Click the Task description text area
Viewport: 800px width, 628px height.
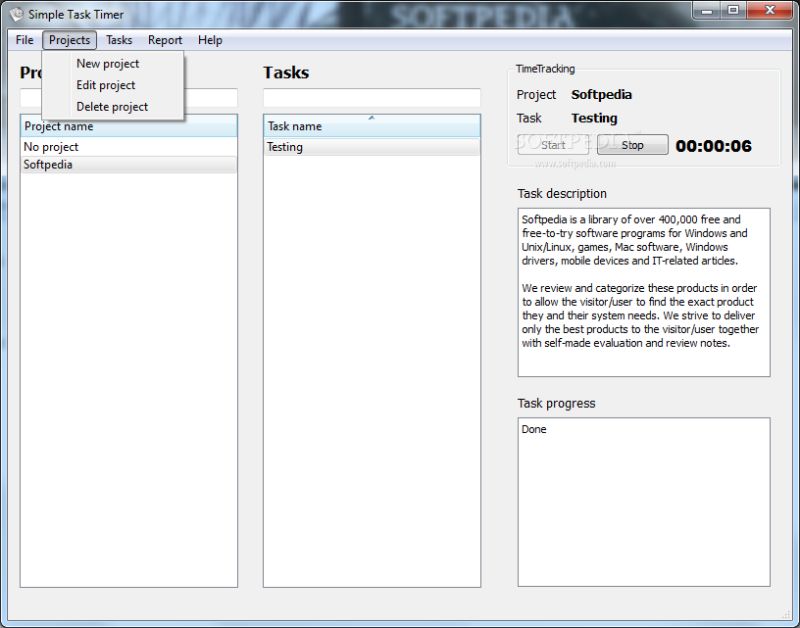tap(643, 290)
